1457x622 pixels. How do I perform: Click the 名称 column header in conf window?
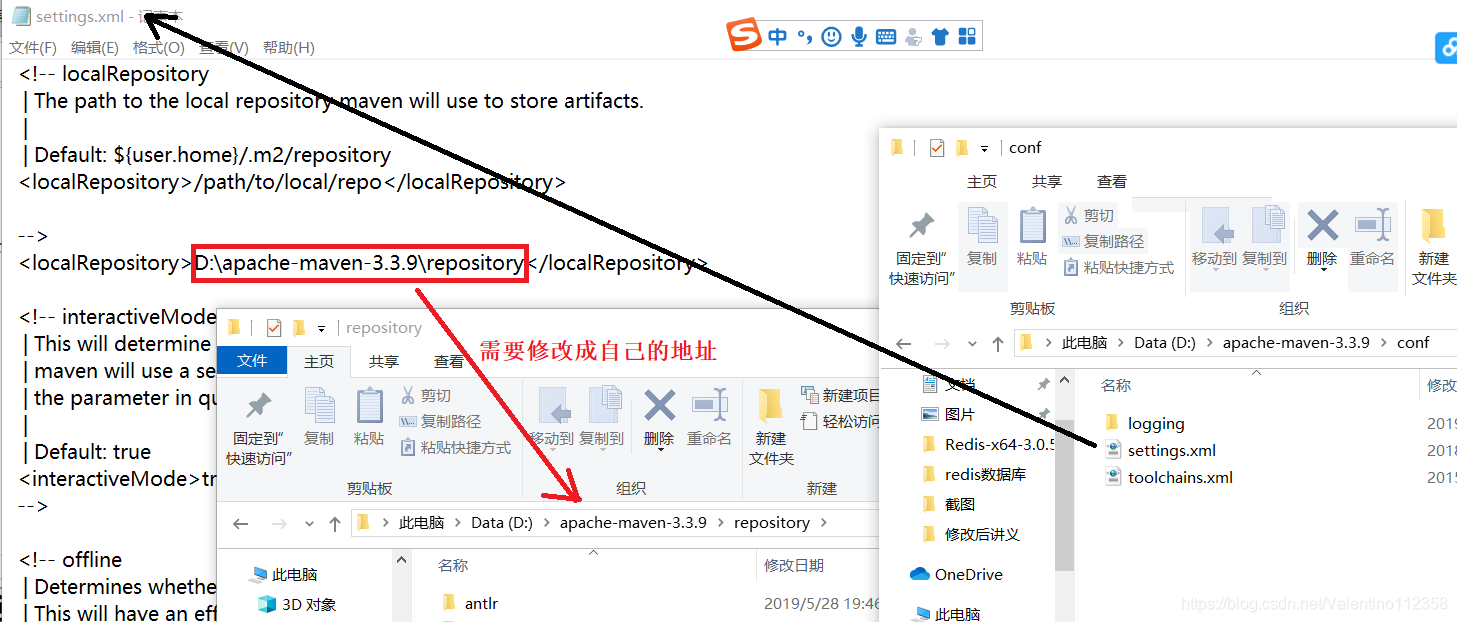click(x=1116, y=385)
